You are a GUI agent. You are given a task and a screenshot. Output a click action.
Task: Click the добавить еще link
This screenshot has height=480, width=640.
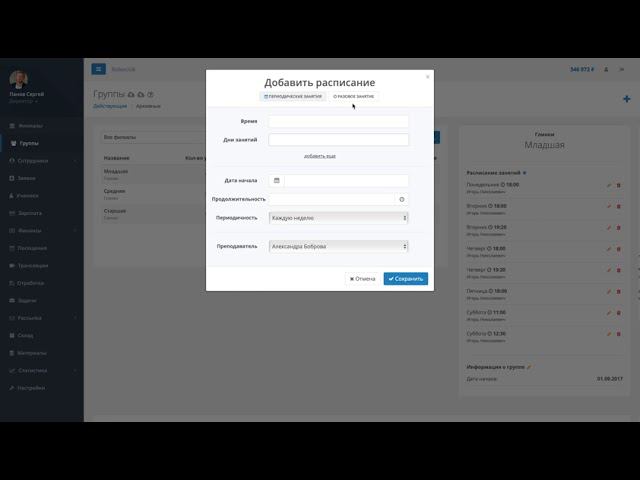(320, 156)
